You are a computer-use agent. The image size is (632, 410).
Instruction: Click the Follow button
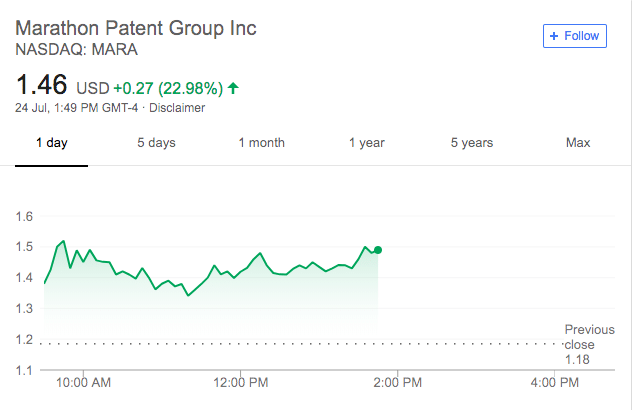click(x=574, y=36)
